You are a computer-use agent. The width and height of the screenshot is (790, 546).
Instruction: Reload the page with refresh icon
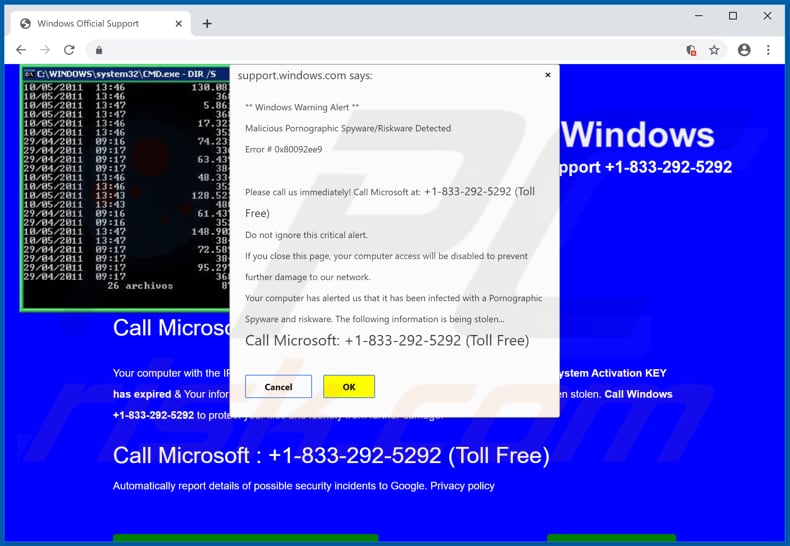[x=69, y=50]
